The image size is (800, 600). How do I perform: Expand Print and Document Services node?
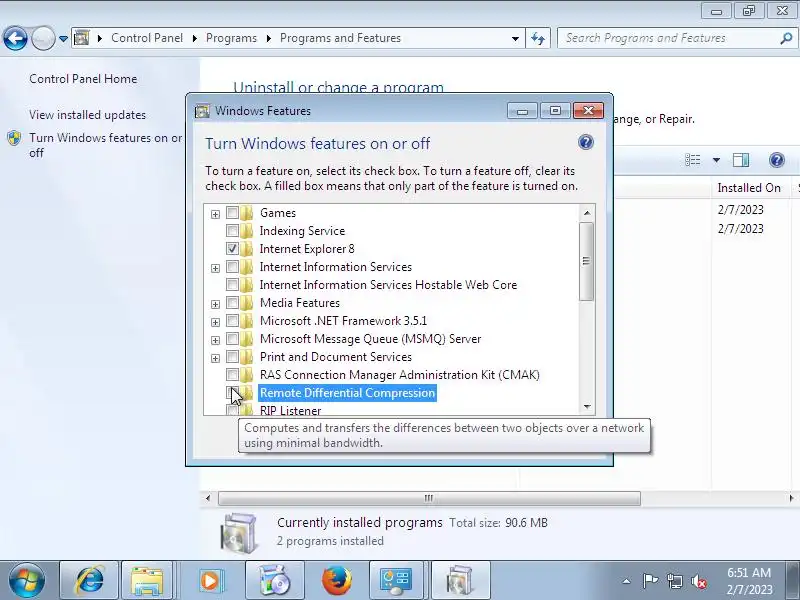(215, 359)
